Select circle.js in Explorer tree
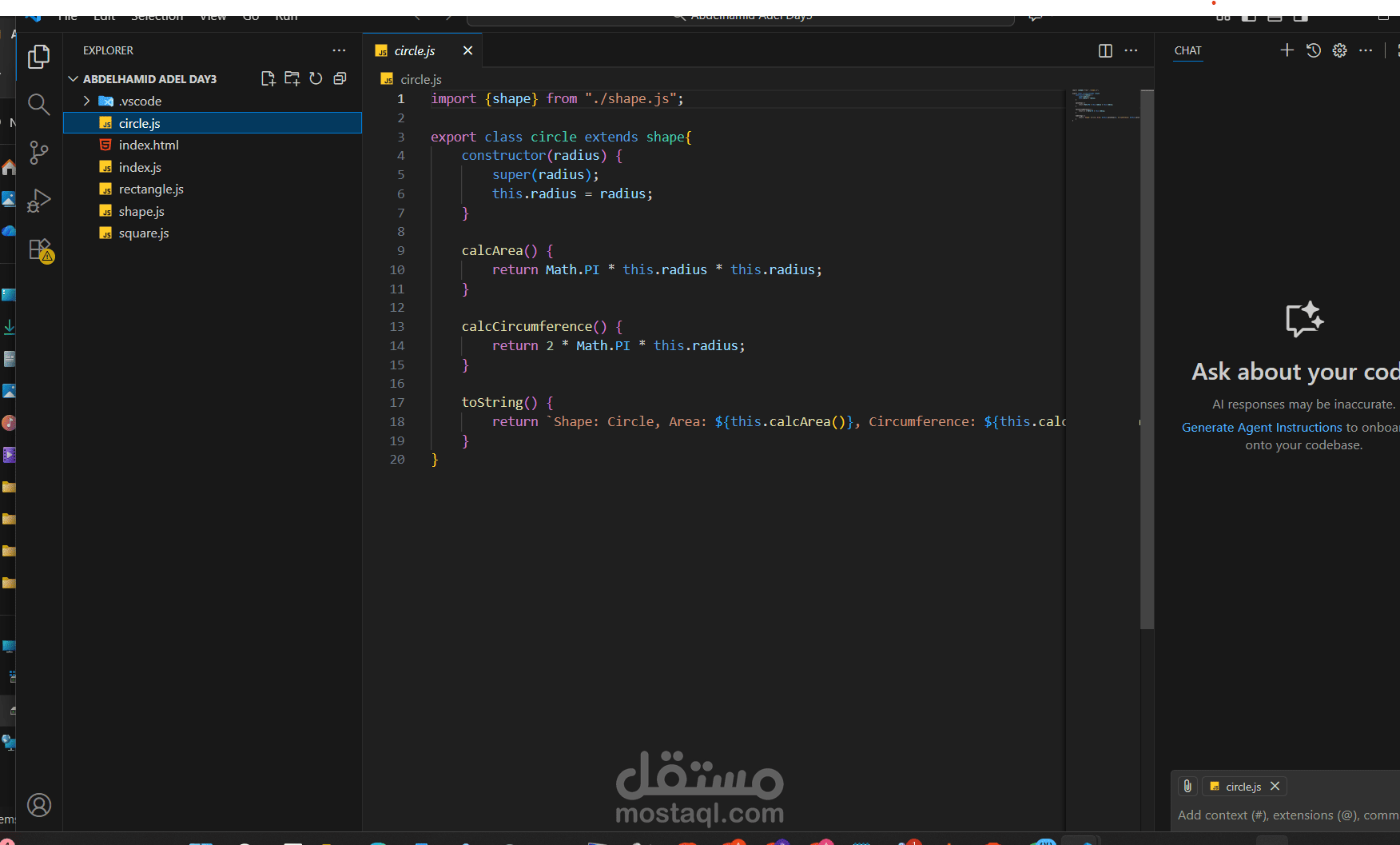This screenshot has height=845, width=1400. [213, 123]
